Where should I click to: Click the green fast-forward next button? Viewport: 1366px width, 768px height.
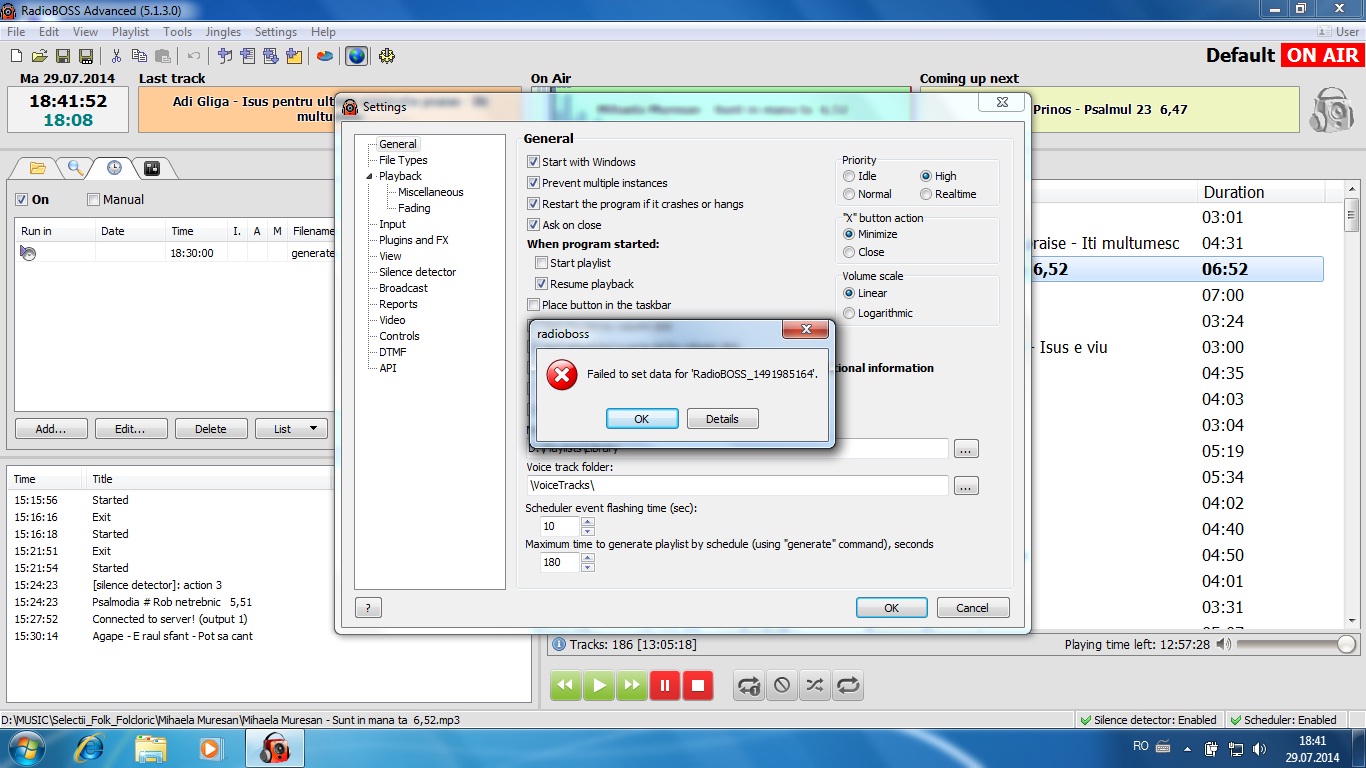point(632,685)
